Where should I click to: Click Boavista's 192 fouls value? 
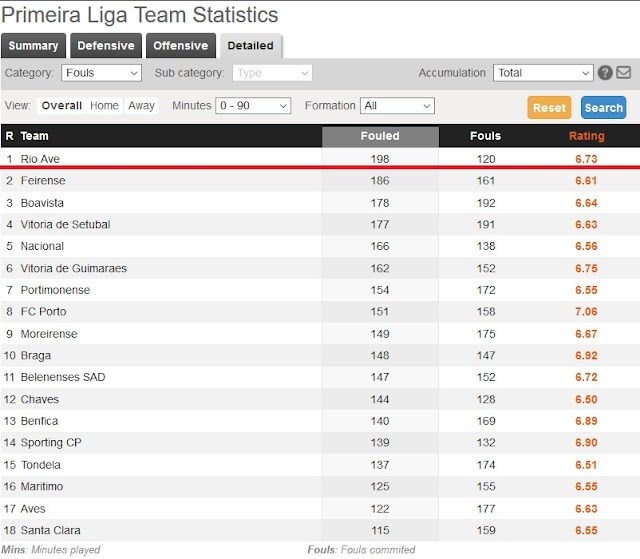tap(486, 203)
